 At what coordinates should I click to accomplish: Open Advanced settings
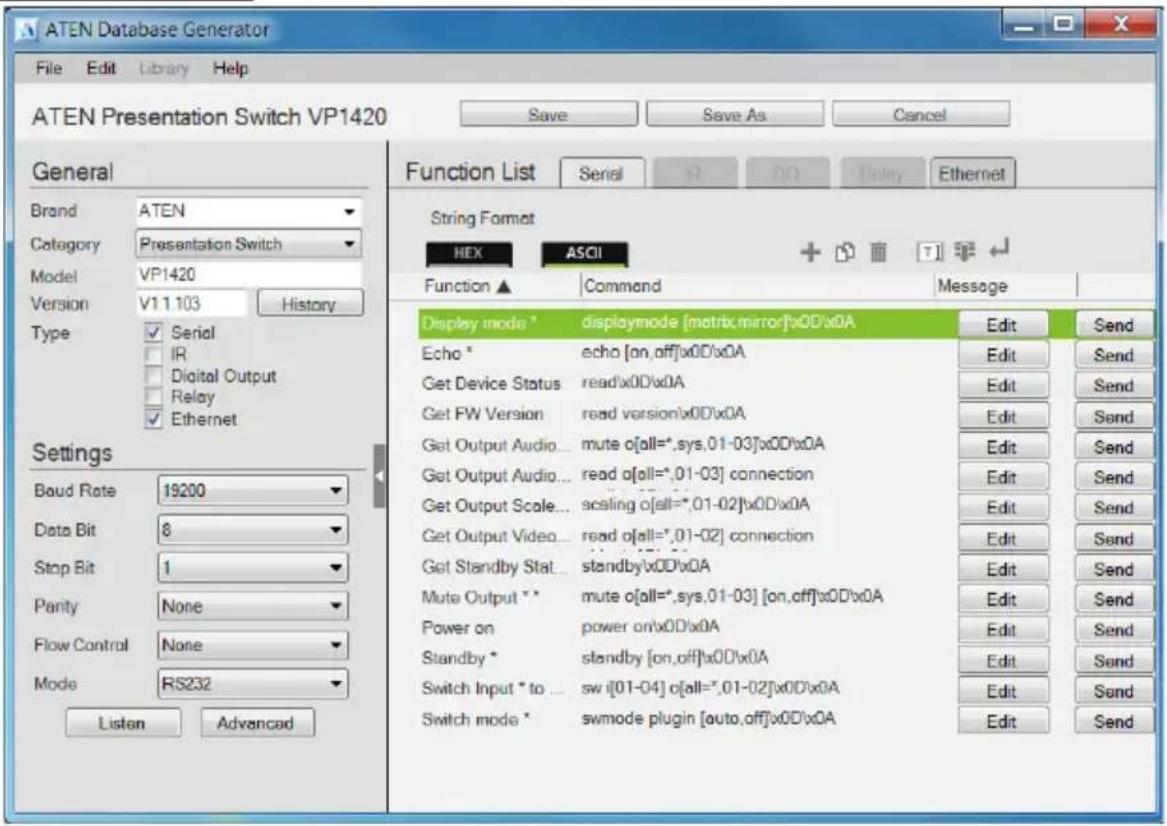pos(256,723)
